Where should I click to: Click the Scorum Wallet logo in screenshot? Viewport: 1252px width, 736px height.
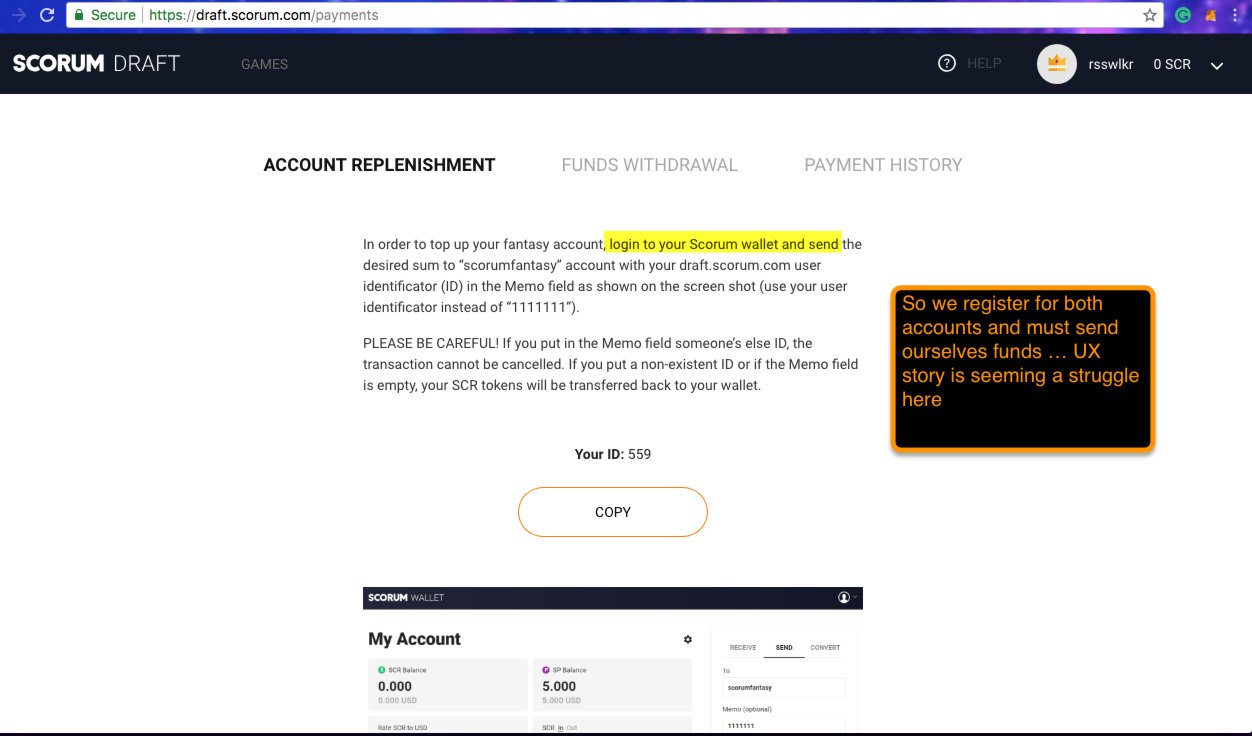coord(406,598)
